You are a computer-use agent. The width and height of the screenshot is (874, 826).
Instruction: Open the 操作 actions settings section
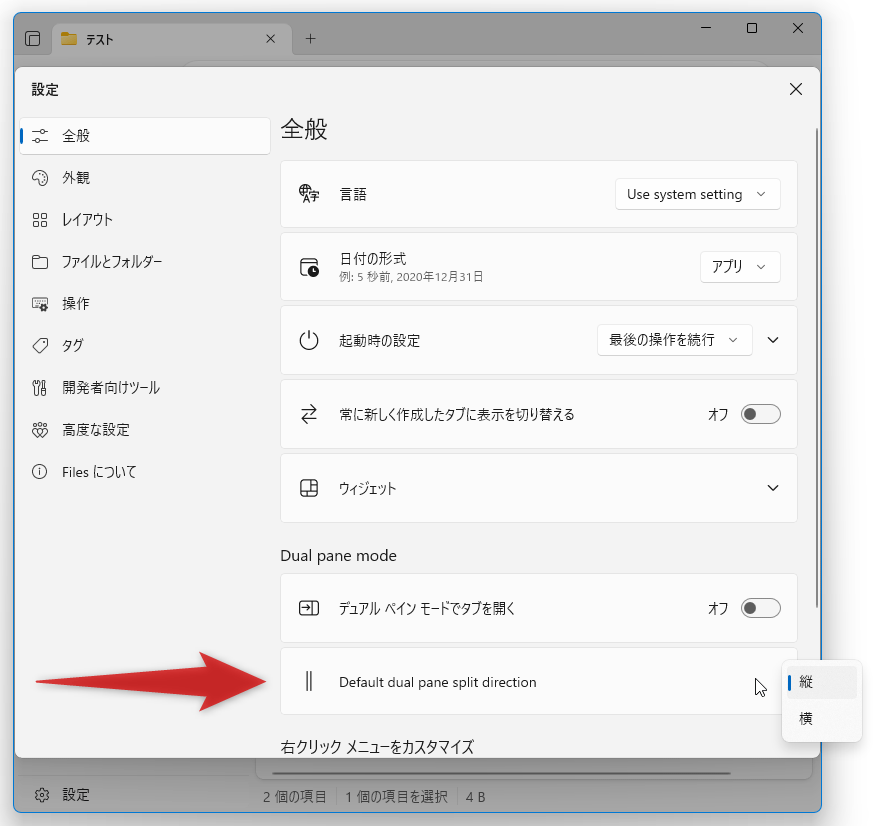[x=145, y=304]
